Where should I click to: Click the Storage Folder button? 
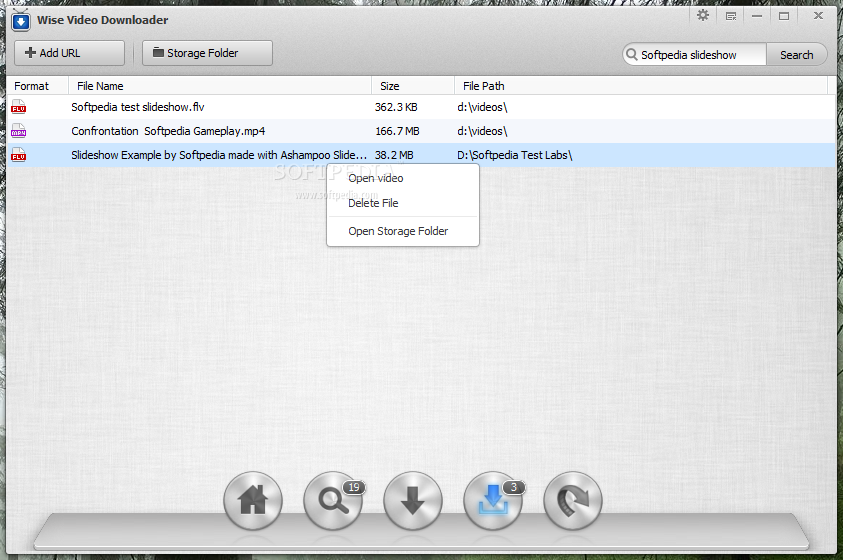click(207, 53)
